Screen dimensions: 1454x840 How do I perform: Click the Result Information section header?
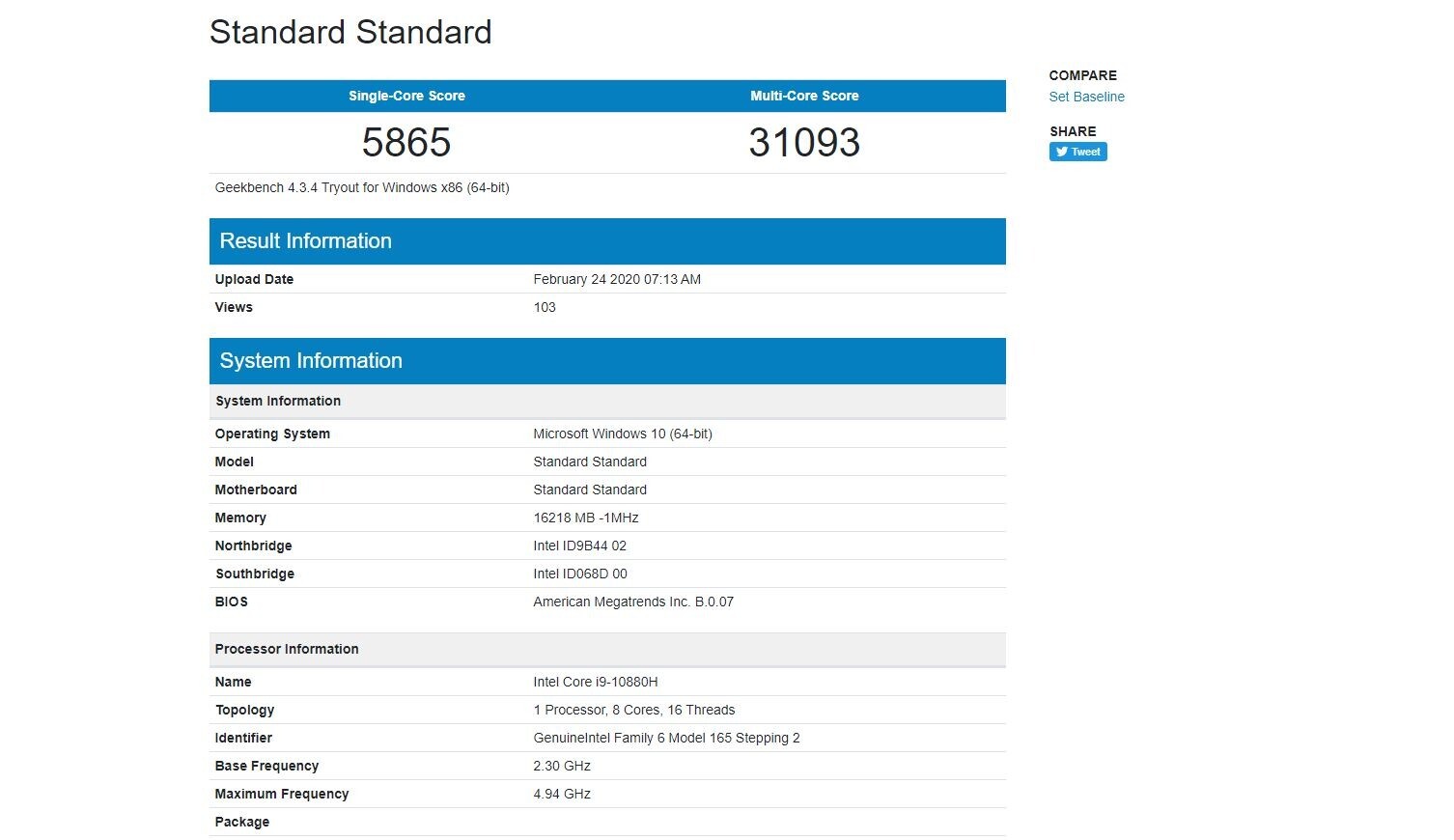(305, 241)
